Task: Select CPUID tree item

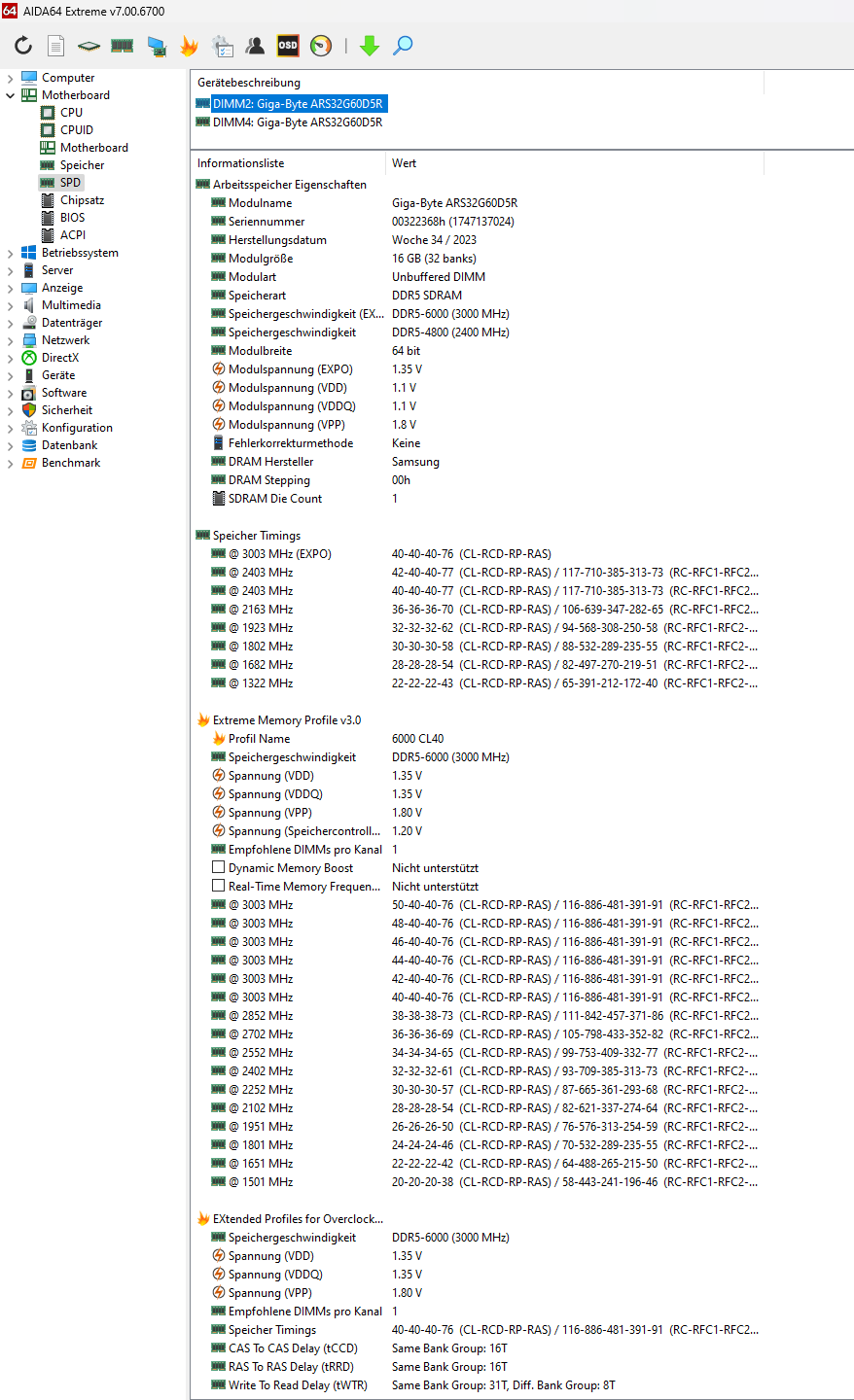Action: click(x=77, y=130)
